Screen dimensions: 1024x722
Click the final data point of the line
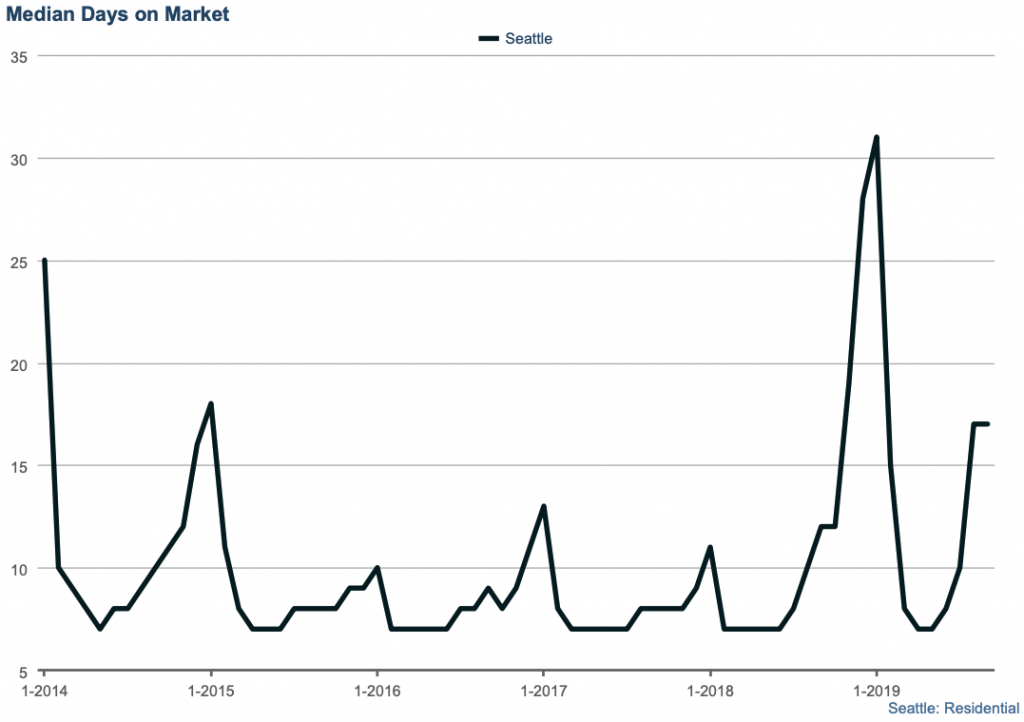[x=988, y=424]
